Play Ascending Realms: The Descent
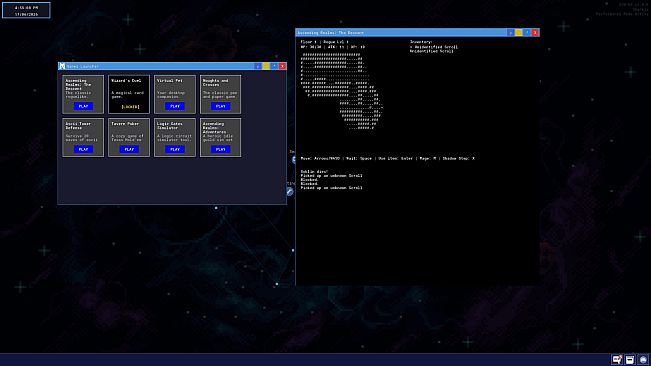This screenshot has height=366, width=651. pyautogui.click(x=83, y=106)
